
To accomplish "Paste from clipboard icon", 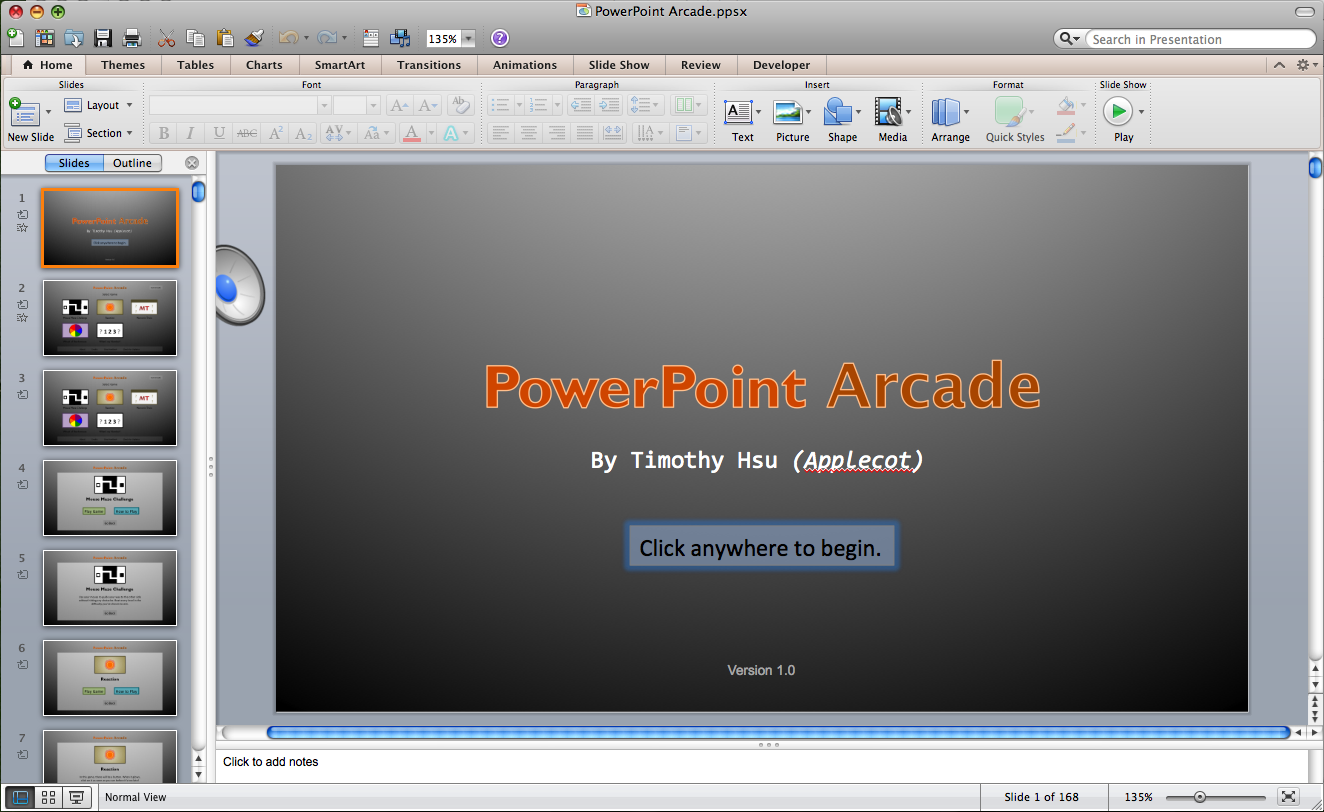I will coord(225,38).
